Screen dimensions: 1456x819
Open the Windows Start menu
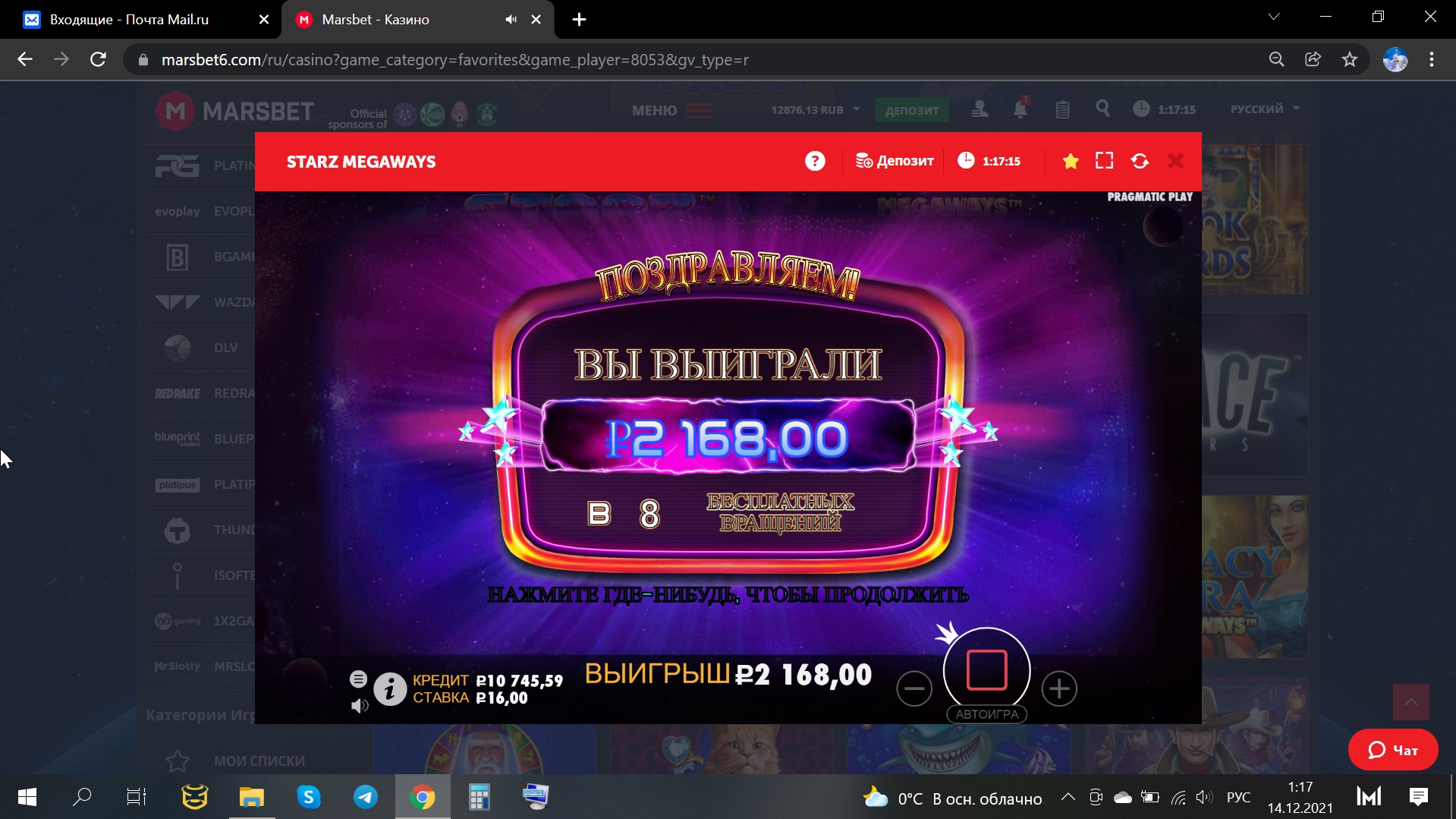(27, 797)
